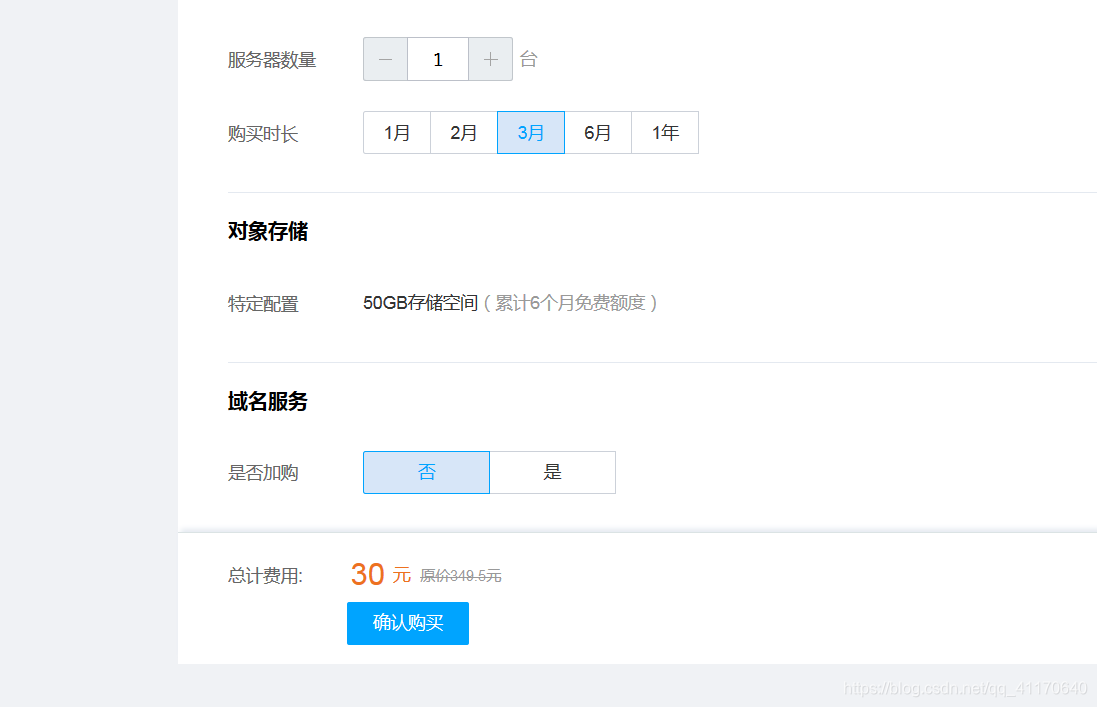Click the 30 元 total price

[x=381, y=575]
